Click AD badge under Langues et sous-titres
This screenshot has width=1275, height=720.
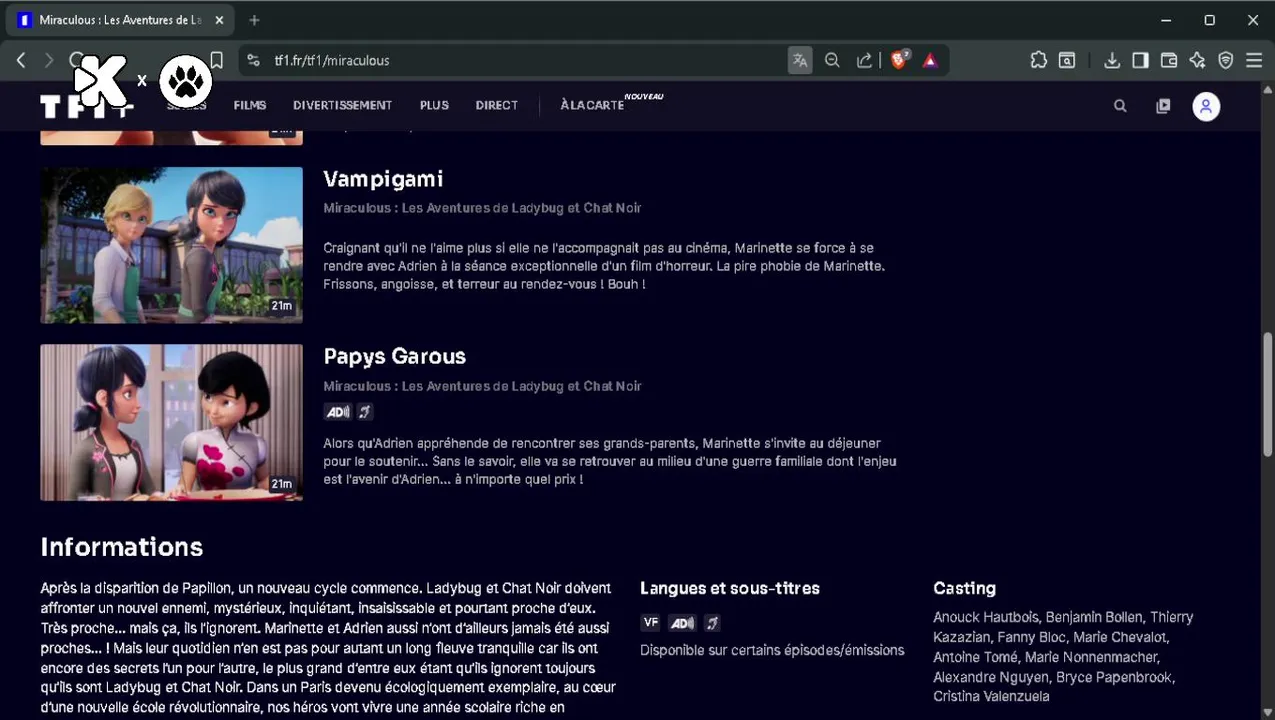coord(682,623)
